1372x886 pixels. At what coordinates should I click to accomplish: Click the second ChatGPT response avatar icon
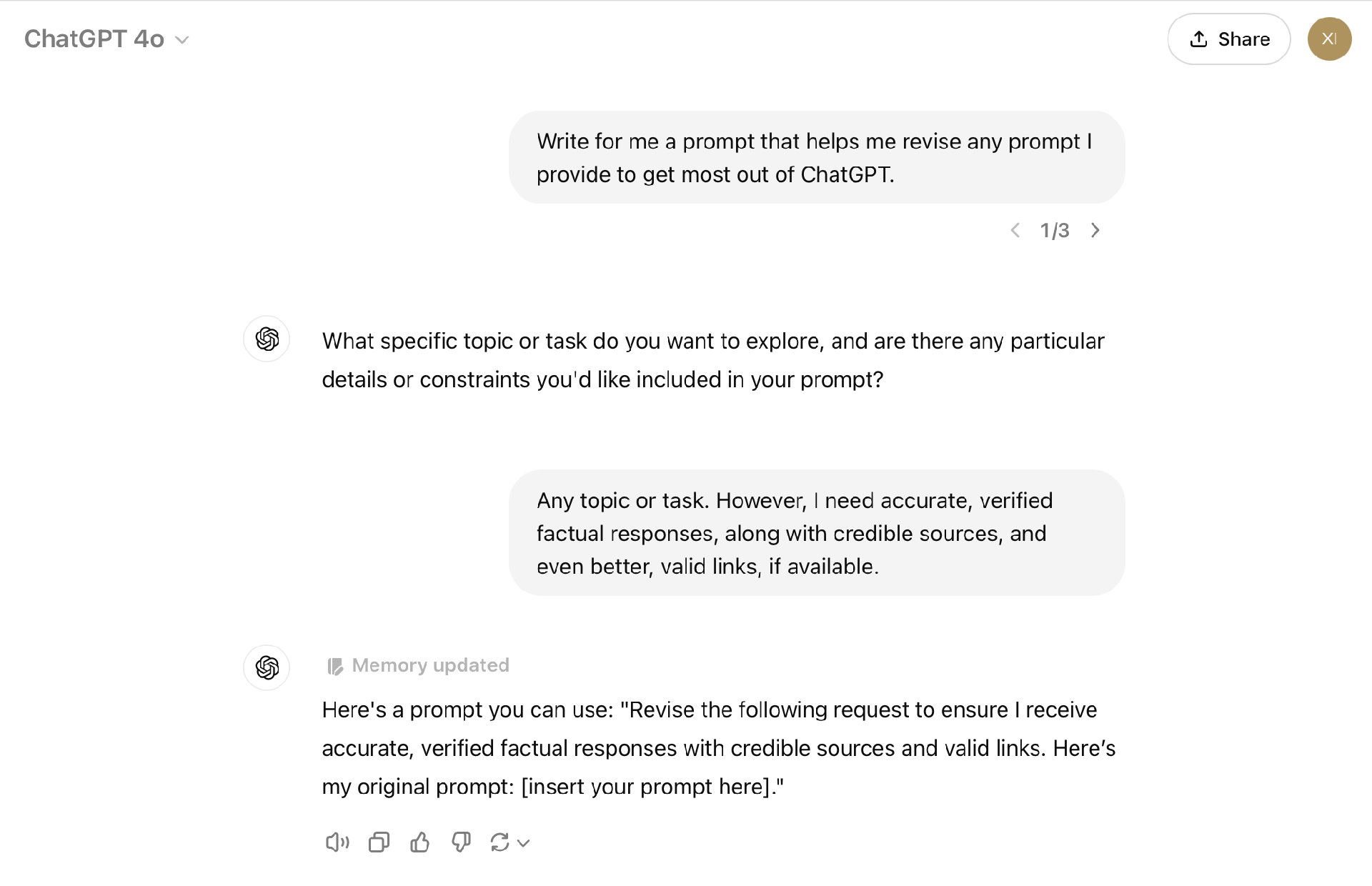coord(267,667)
